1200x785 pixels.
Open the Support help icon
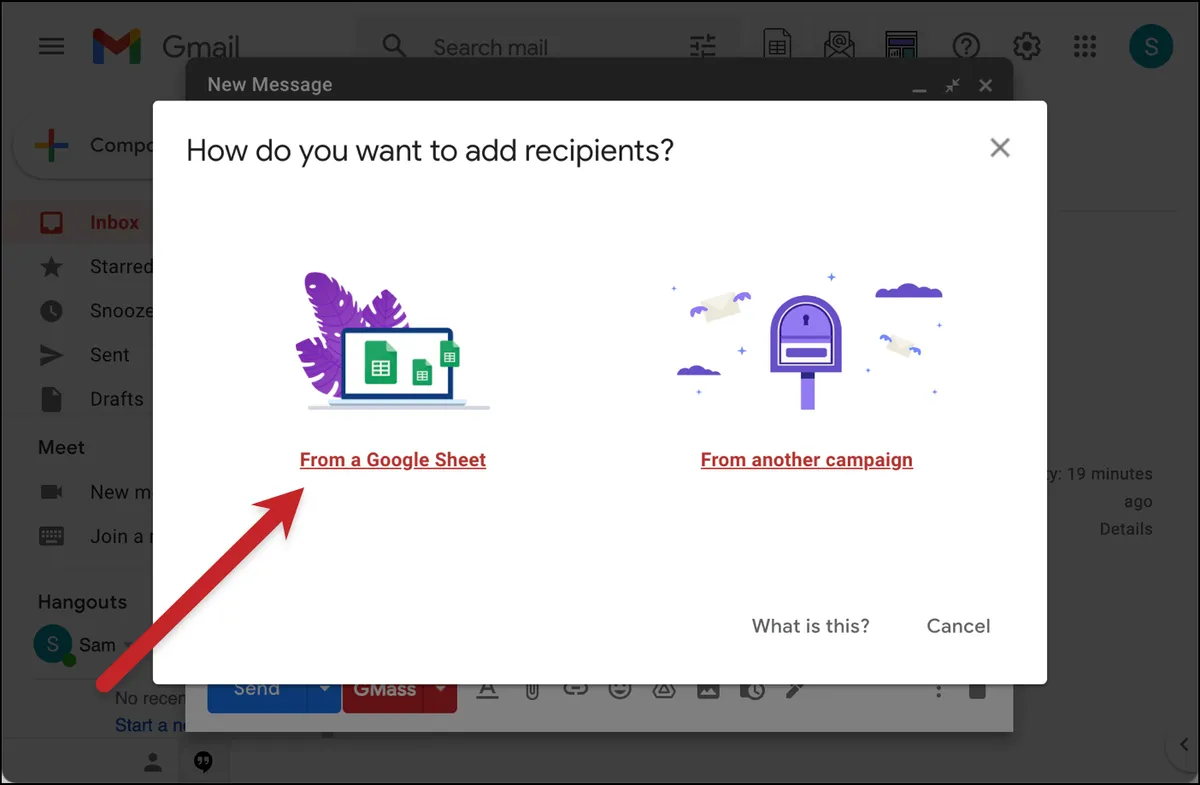pyautogui.click(x=966, y=46)
